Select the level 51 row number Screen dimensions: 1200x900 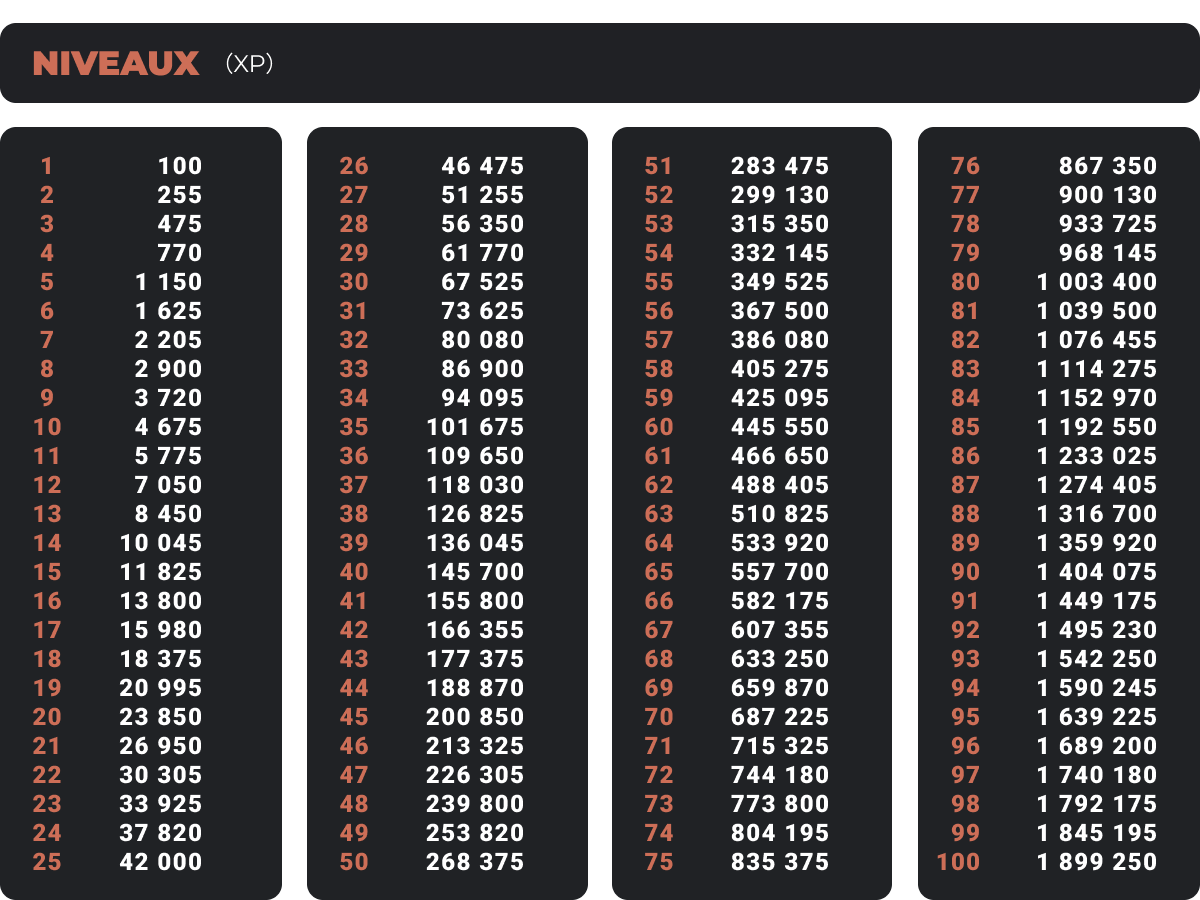[659, 166]
